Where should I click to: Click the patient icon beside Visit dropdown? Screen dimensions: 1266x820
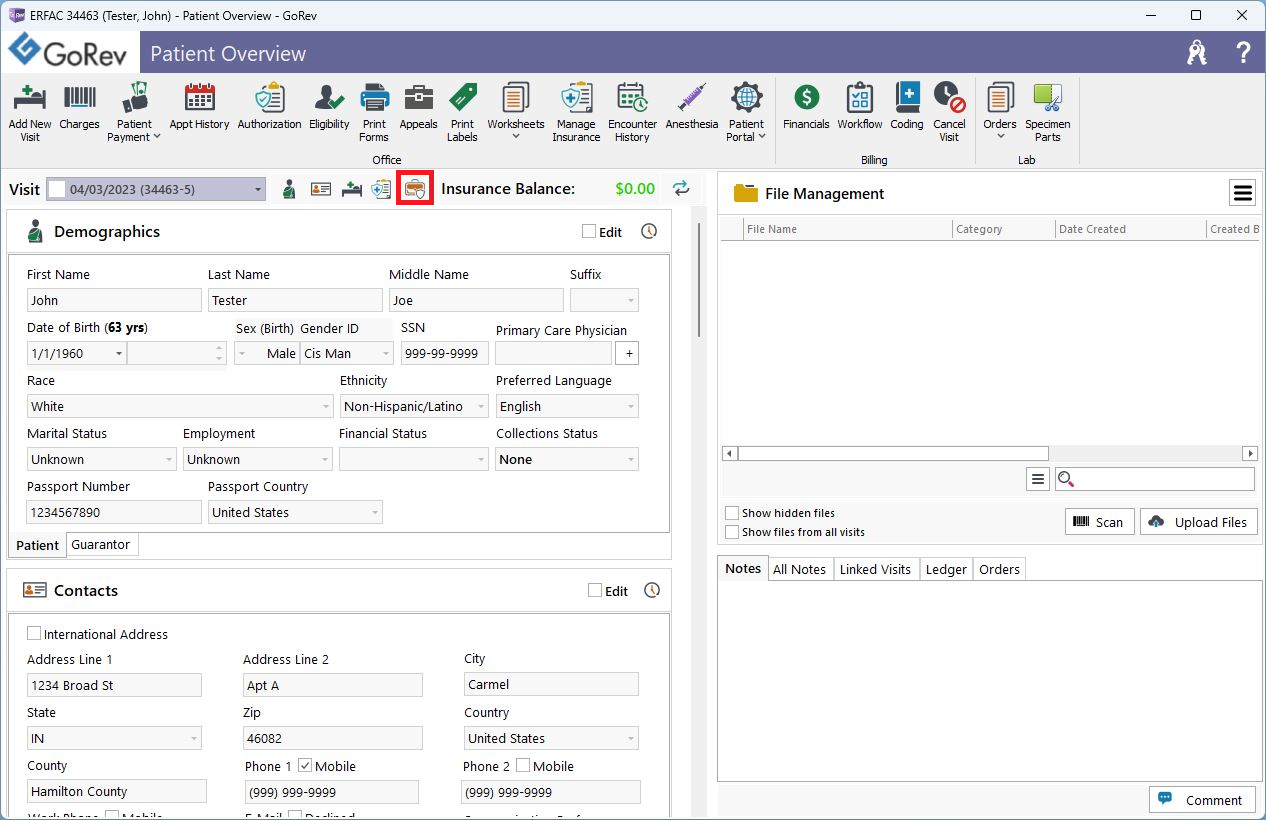click(289, 189)
